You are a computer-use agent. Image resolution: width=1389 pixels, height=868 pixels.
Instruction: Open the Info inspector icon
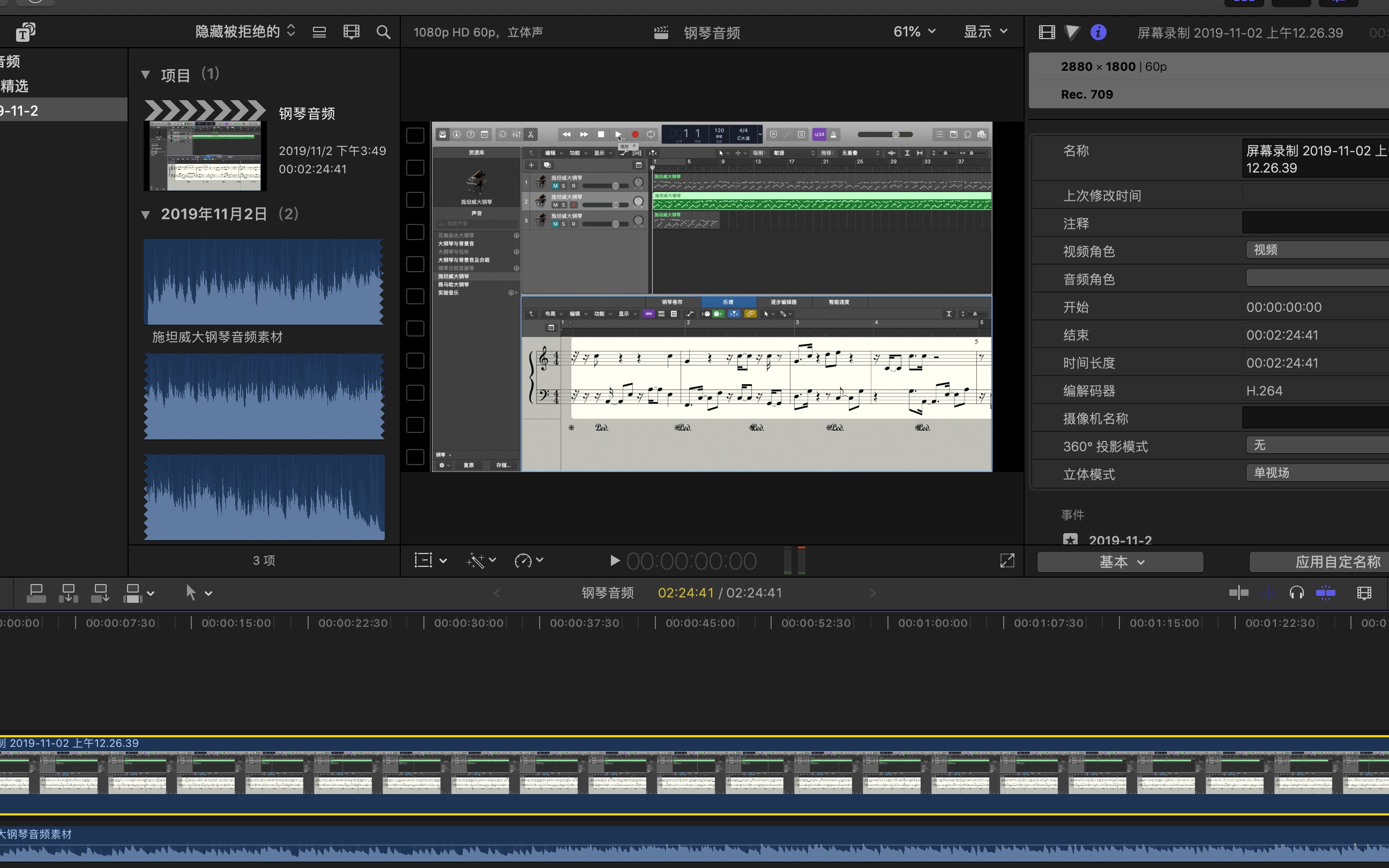(x=1098, y=32)
